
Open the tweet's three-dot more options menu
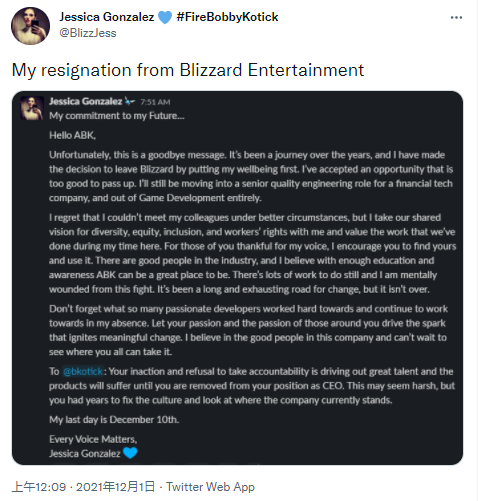(x=456, y=18)
